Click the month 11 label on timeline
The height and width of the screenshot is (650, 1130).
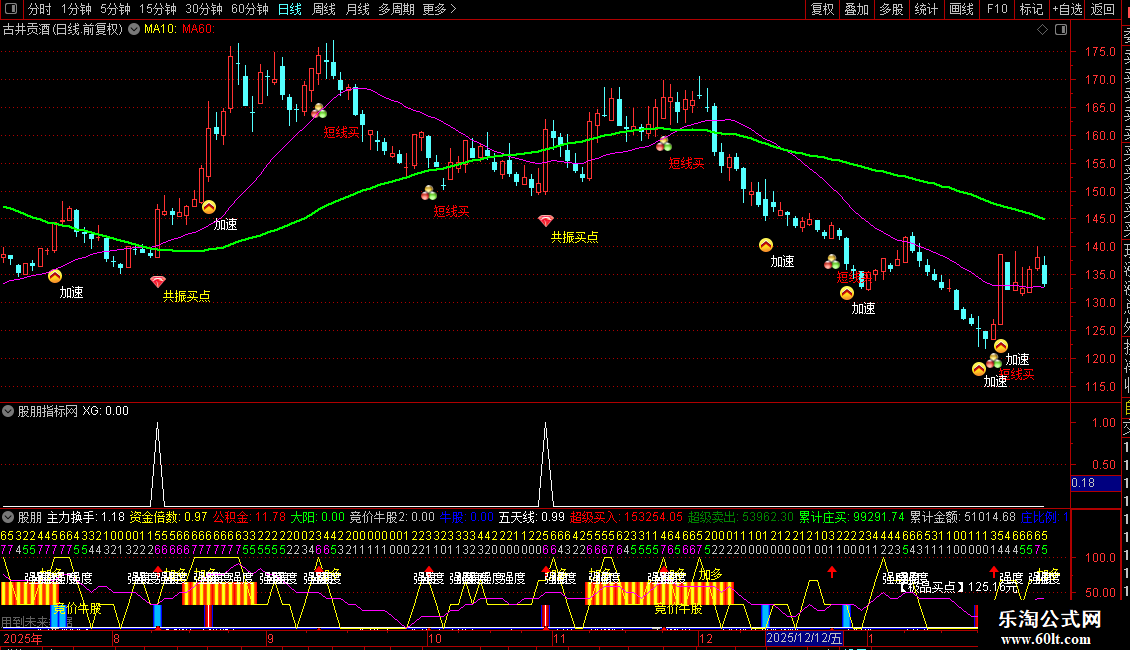[x=559, y=638]
